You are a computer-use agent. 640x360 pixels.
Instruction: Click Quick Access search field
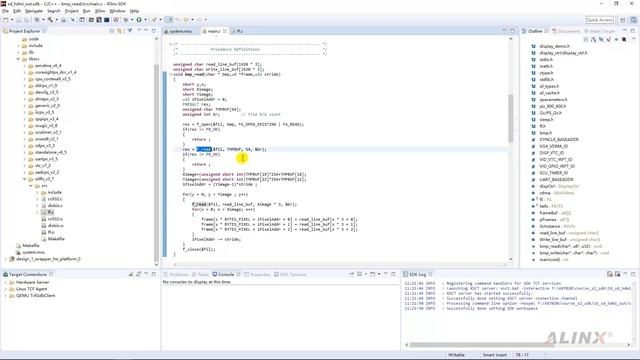[x=599, y=20]
